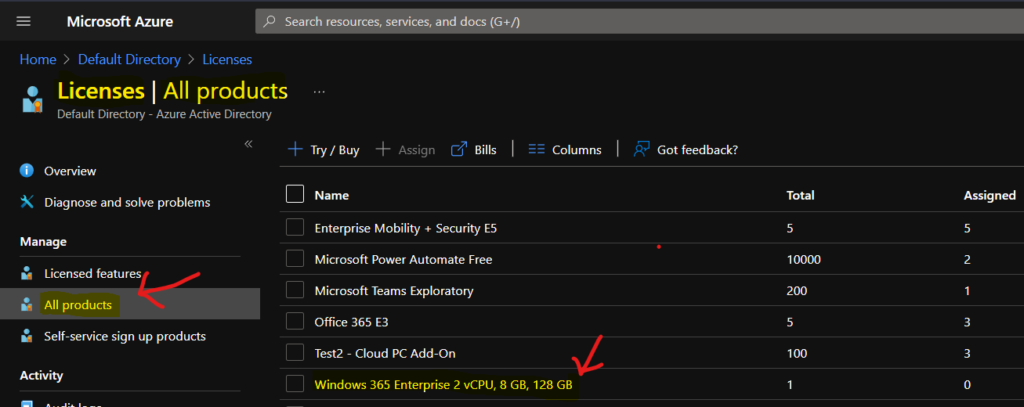
Task: Click the 10000 total value cell
Action: (804, 259)
